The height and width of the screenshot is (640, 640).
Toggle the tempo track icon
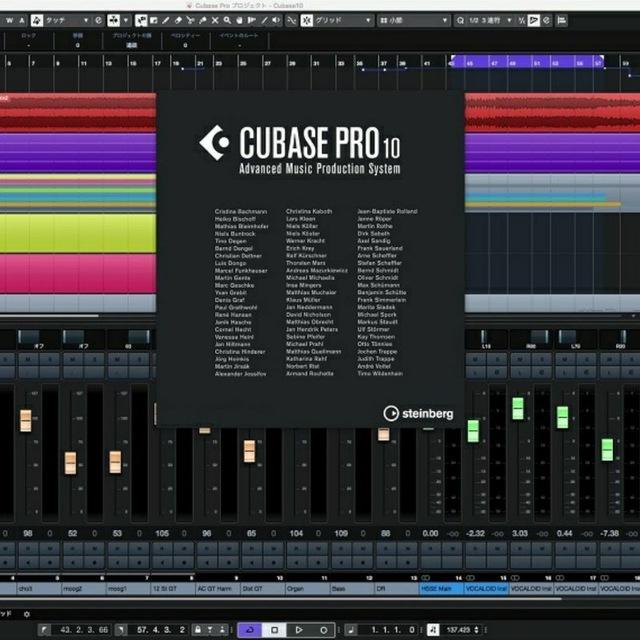tap(433, 630)
